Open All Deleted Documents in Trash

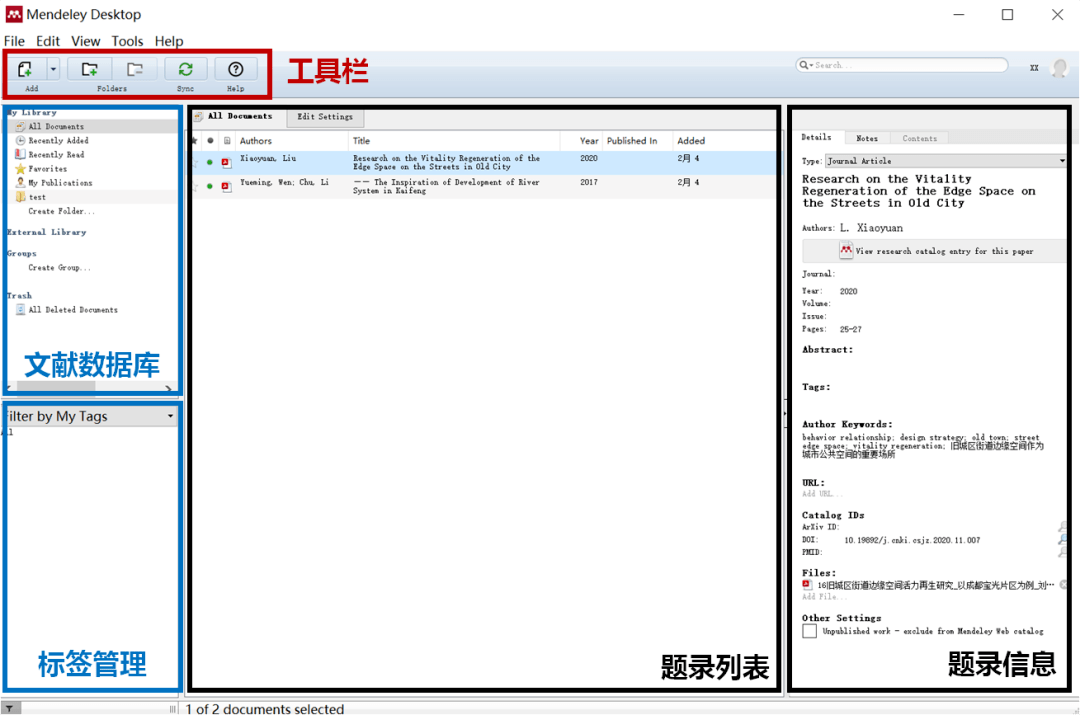pos(72,310)
